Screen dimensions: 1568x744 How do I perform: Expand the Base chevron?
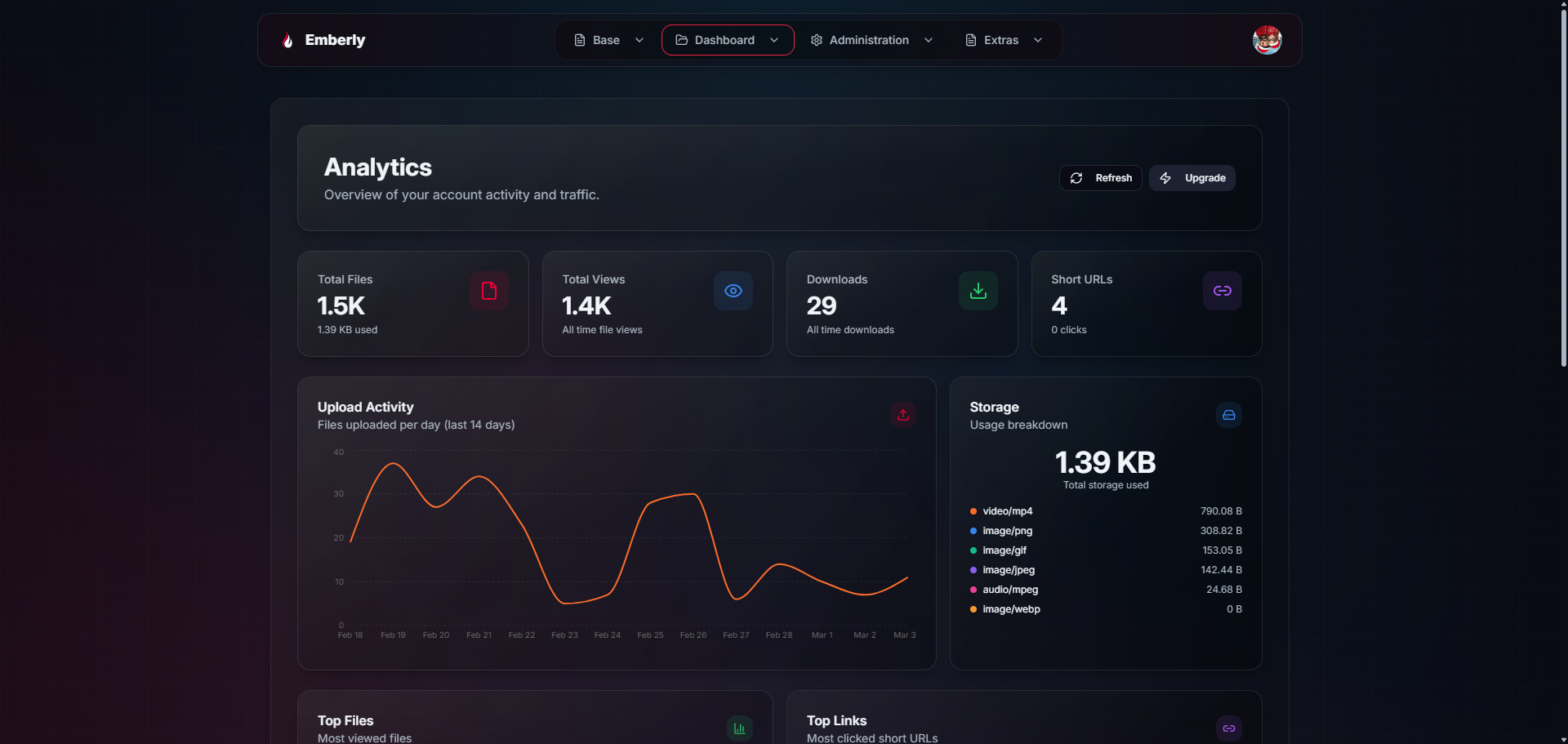[x=639, y=40]
